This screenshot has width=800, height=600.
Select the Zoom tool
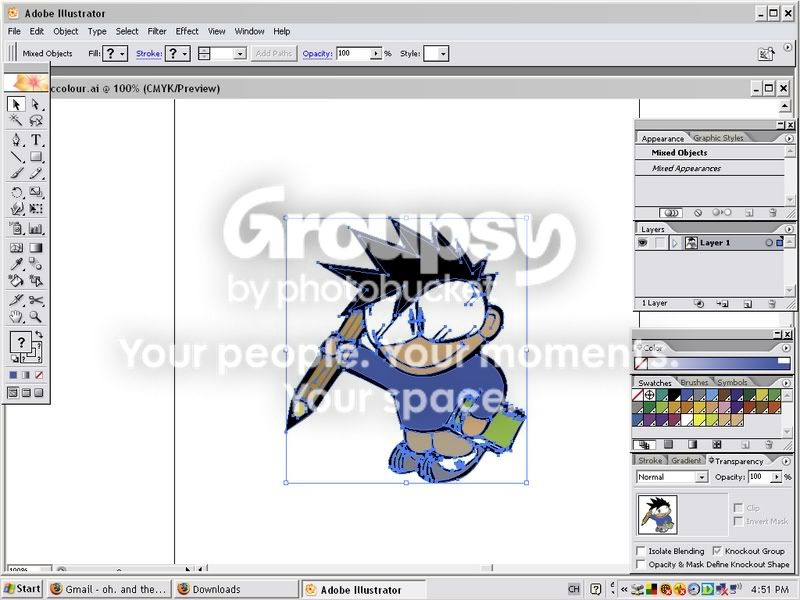point(36,317)
